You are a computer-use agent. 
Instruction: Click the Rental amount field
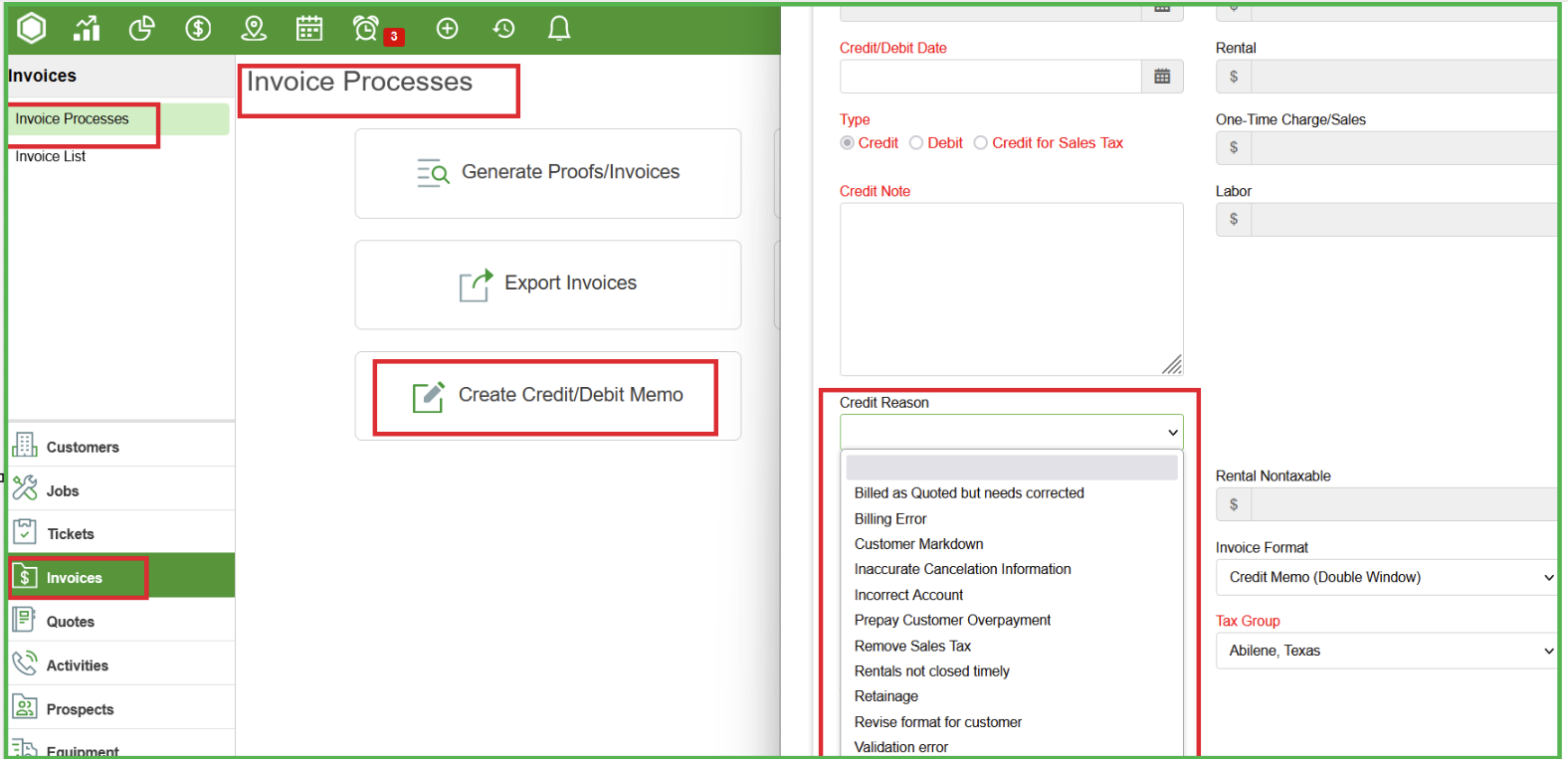point(1404,77)
